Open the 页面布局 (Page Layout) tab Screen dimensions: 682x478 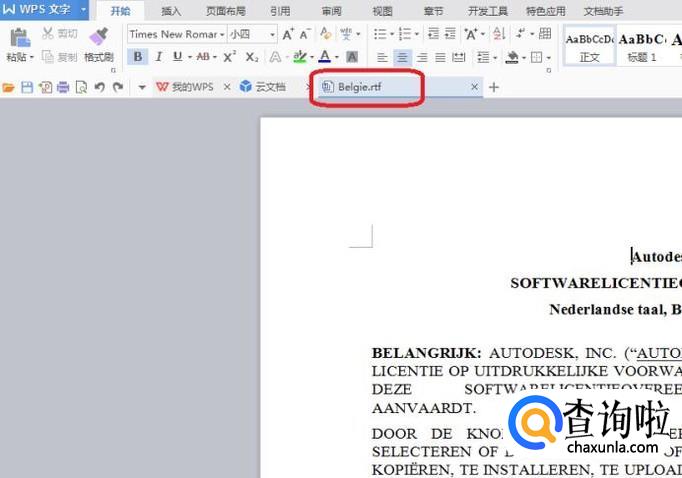point(225,11)
